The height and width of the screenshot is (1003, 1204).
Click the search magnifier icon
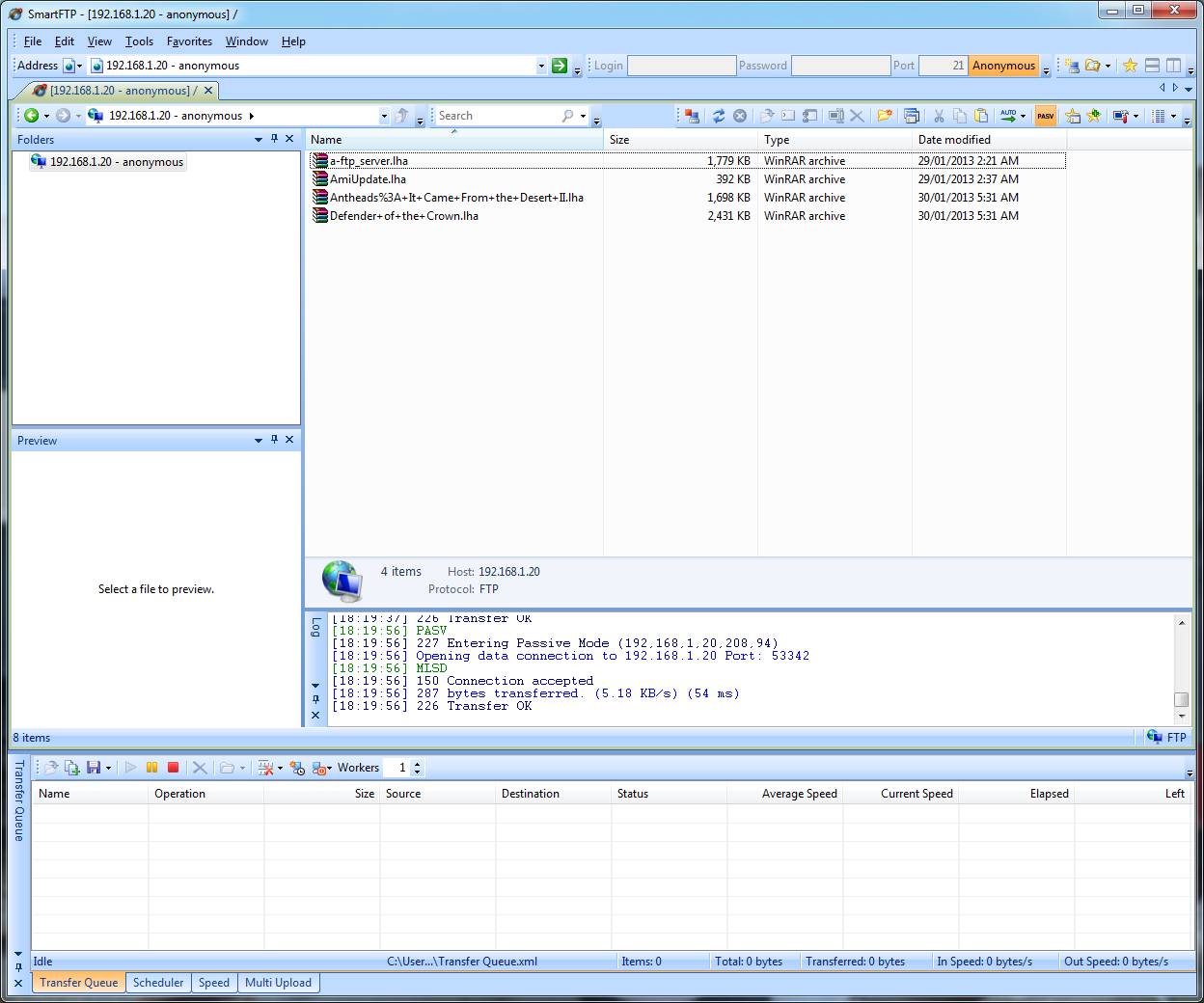568,116
